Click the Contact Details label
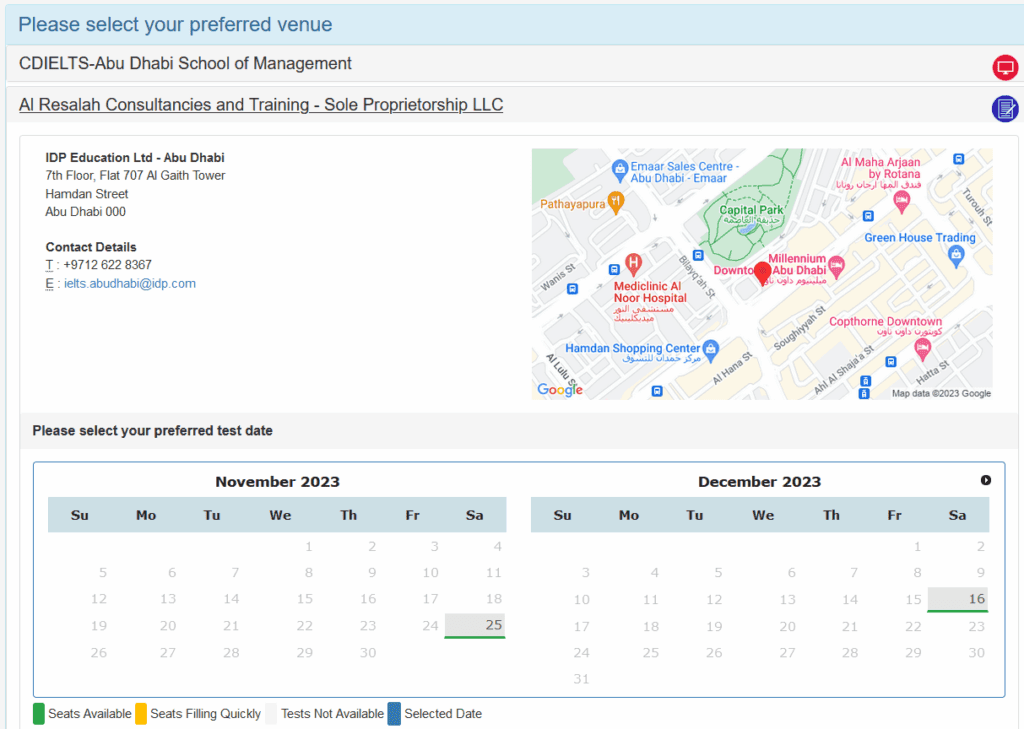Viewport: 1024px width, 729px height. pyautogui.click(x=91, y=247)
